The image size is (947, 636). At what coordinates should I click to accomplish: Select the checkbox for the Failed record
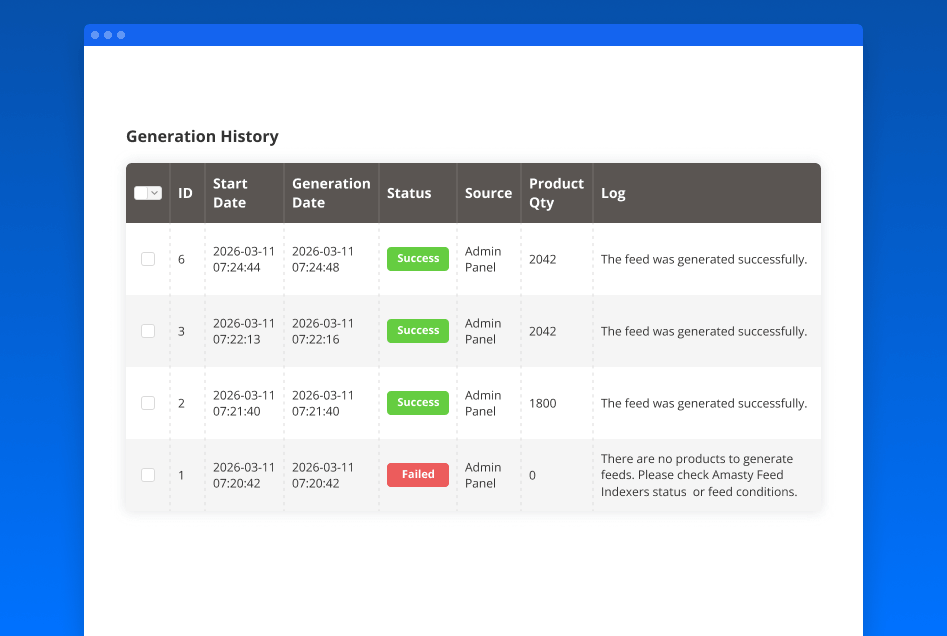coord(147,475)
